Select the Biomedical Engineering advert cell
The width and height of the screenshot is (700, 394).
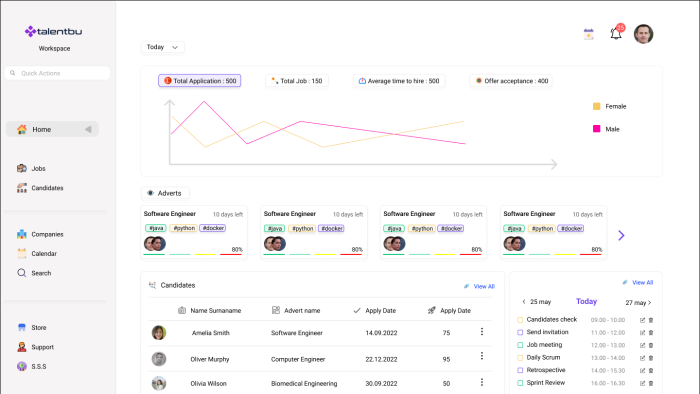304,383
